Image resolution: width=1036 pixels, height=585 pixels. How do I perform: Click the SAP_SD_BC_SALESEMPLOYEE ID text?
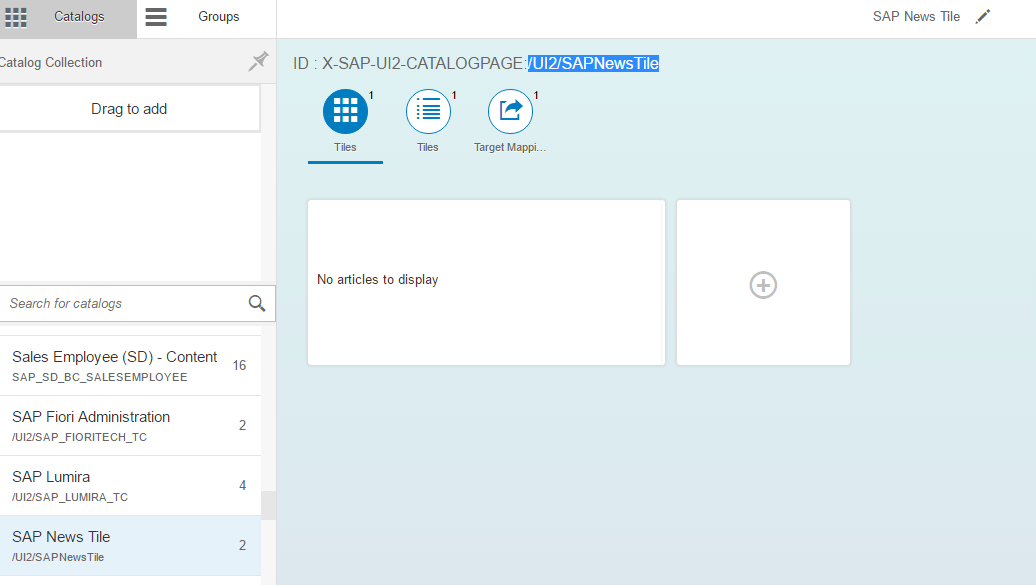[x=100, y=377]
